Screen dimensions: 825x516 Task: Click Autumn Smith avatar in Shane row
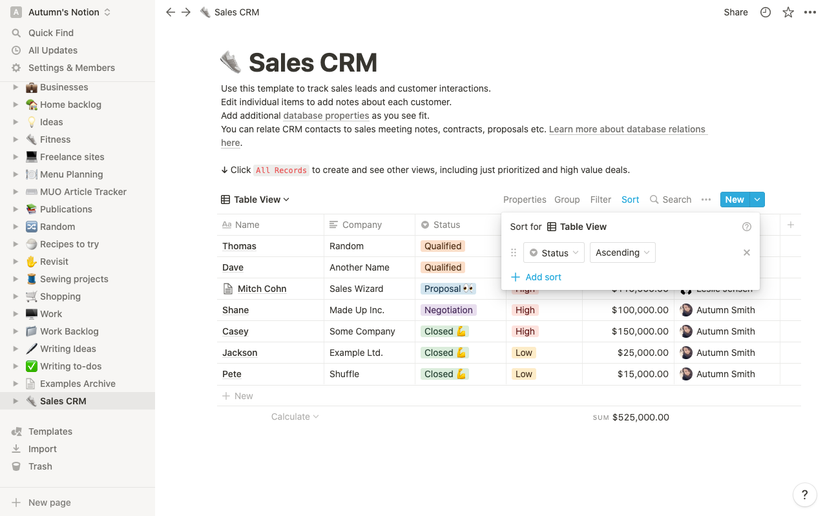coord(686,310)
